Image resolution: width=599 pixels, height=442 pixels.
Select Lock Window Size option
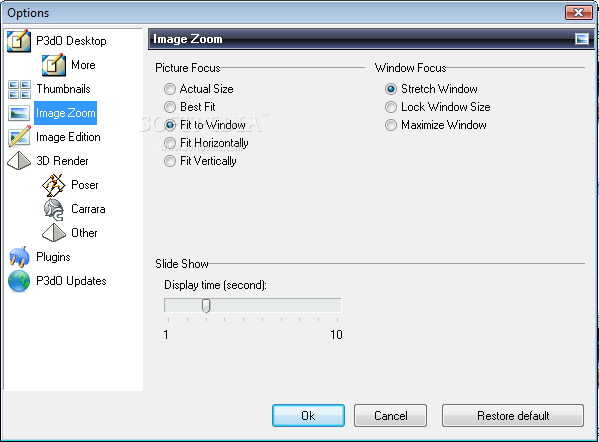tap(391, 107)
